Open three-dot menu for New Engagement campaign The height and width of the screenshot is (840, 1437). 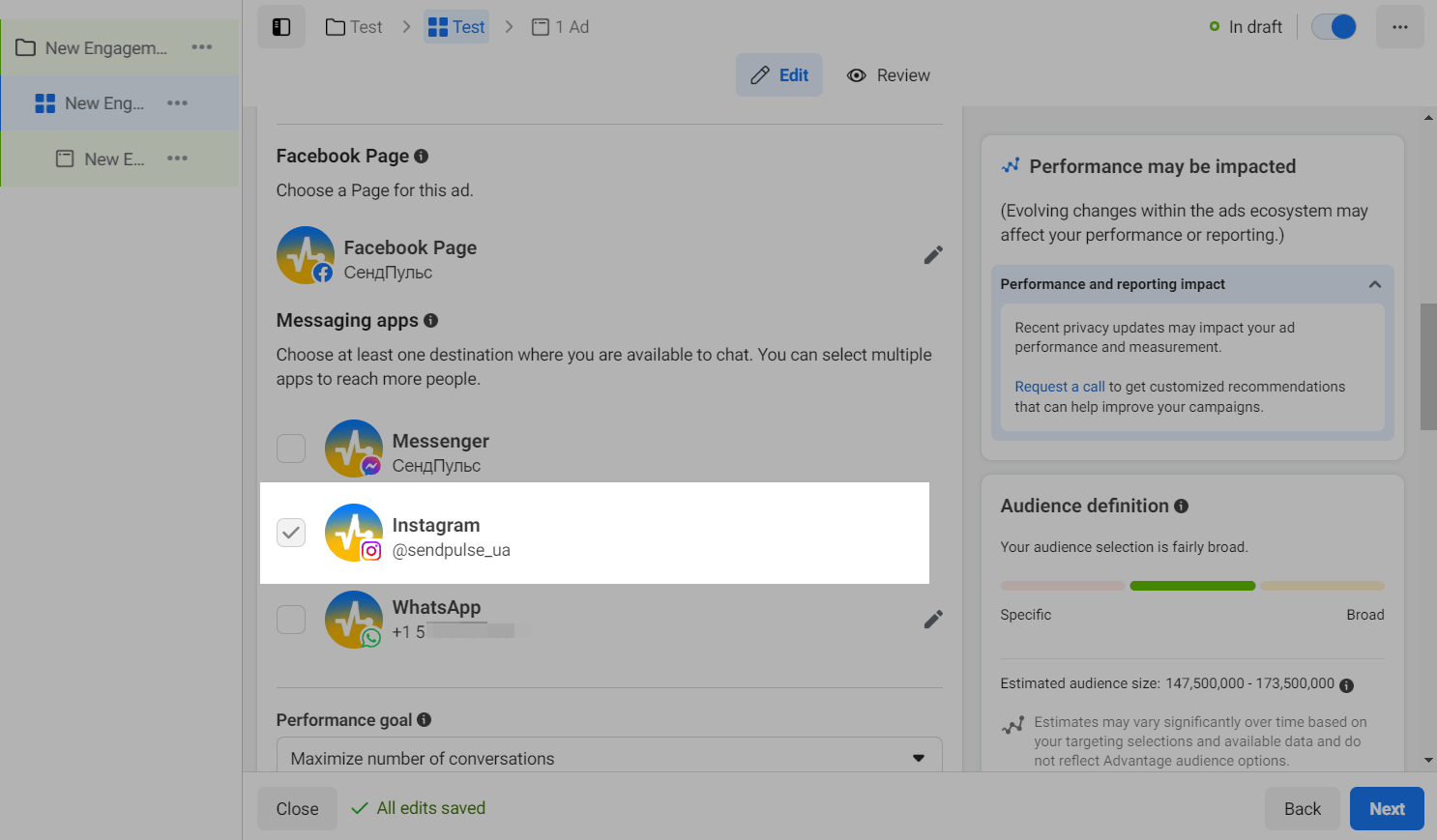202,47
